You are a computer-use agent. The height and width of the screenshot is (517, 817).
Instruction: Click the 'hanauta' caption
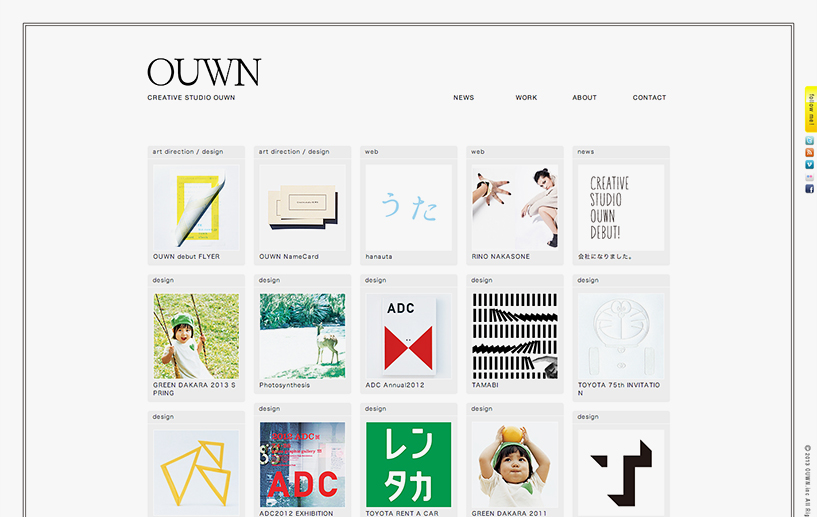click(379, 256)
